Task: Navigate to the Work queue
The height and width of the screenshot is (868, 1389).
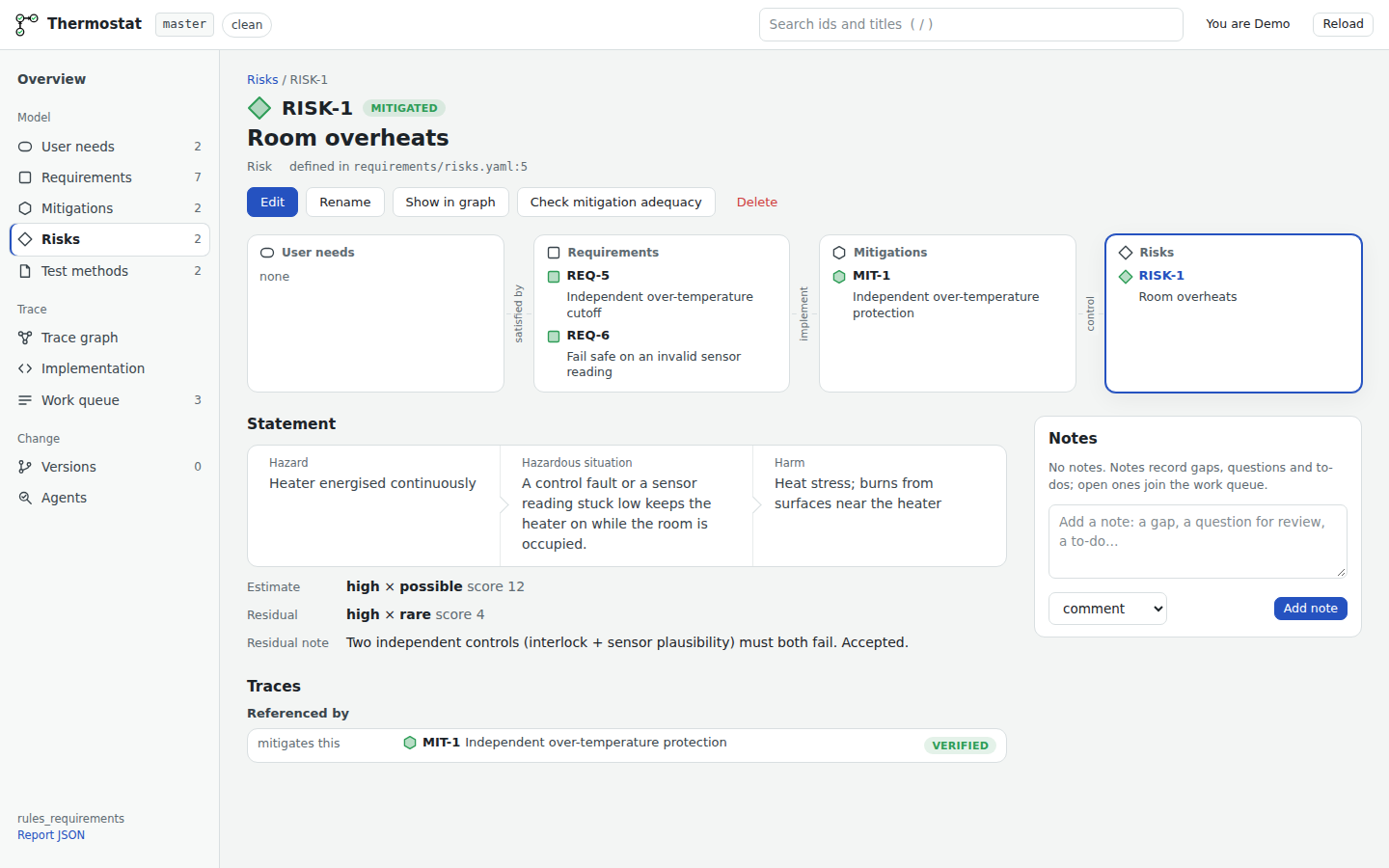Action: [110, 400]
